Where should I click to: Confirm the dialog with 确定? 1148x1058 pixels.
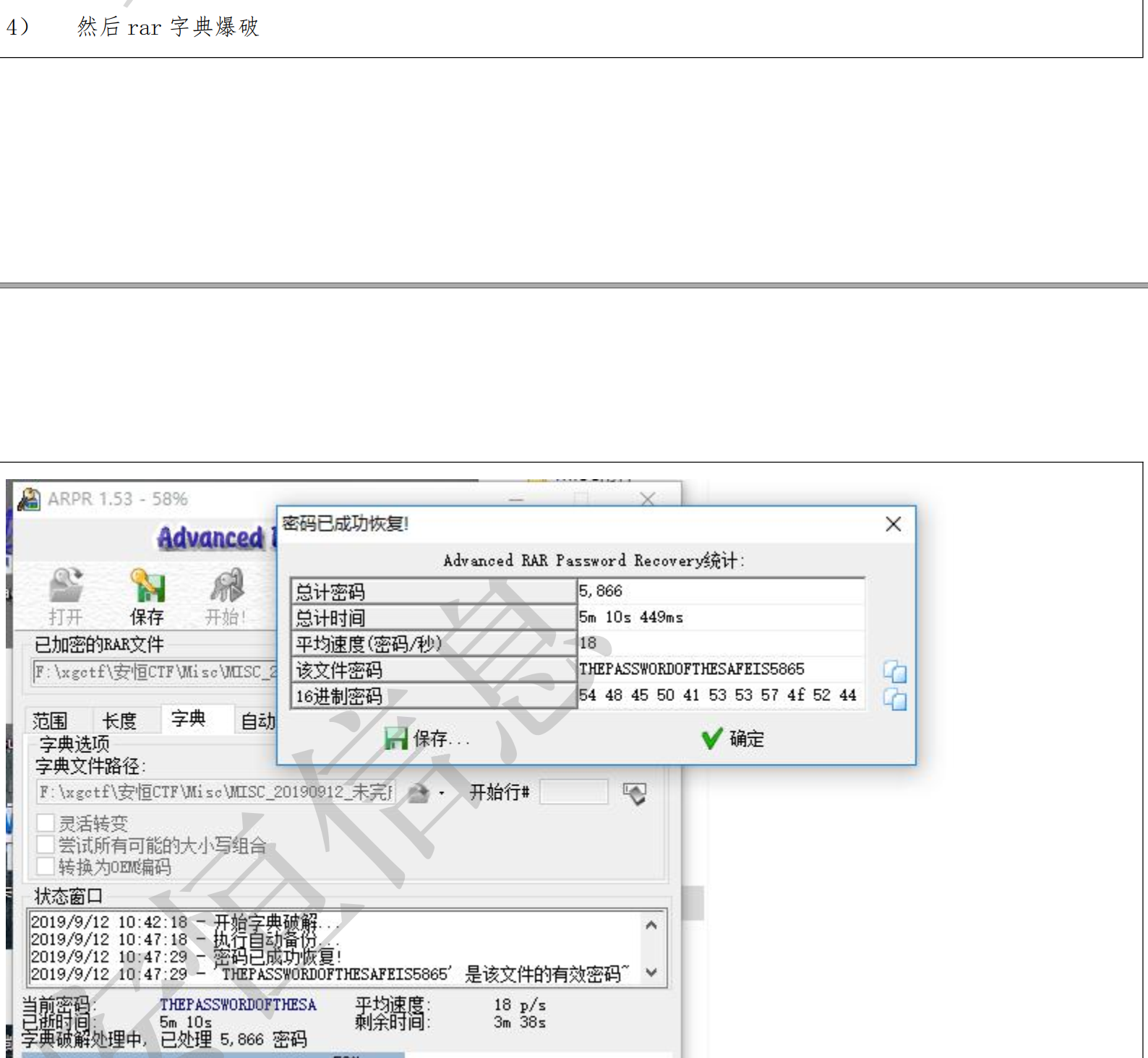(732, 739)
